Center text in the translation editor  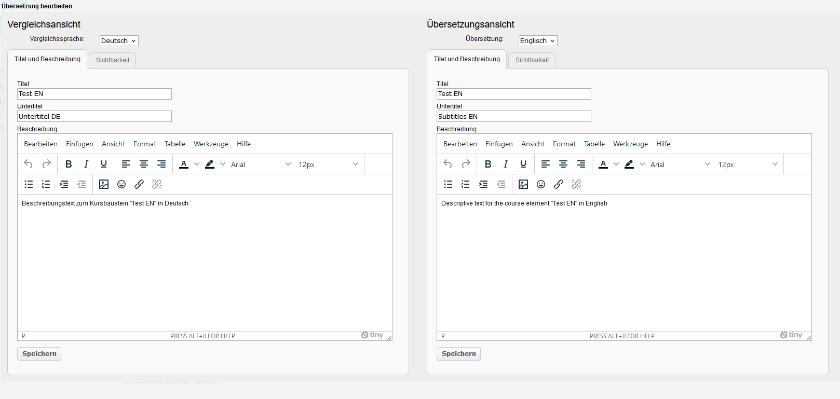(563, 164)
